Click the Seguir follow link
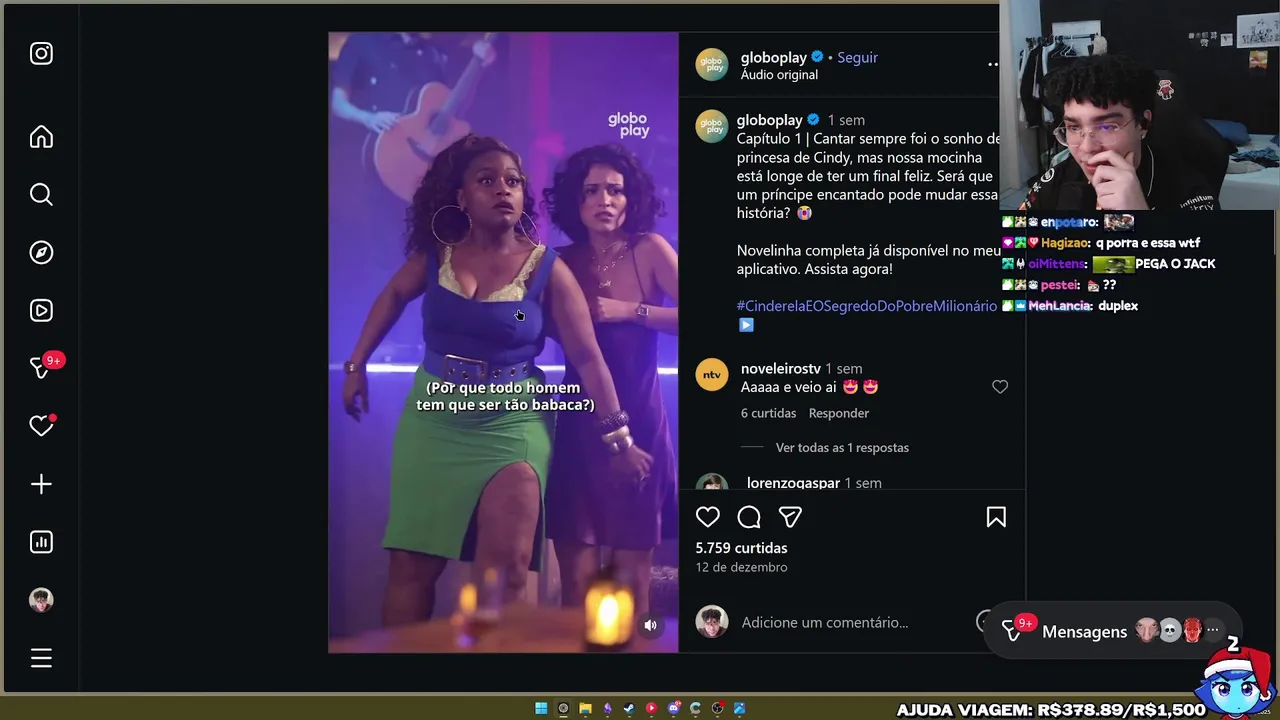1280x720 pixels. click(857, 58)
